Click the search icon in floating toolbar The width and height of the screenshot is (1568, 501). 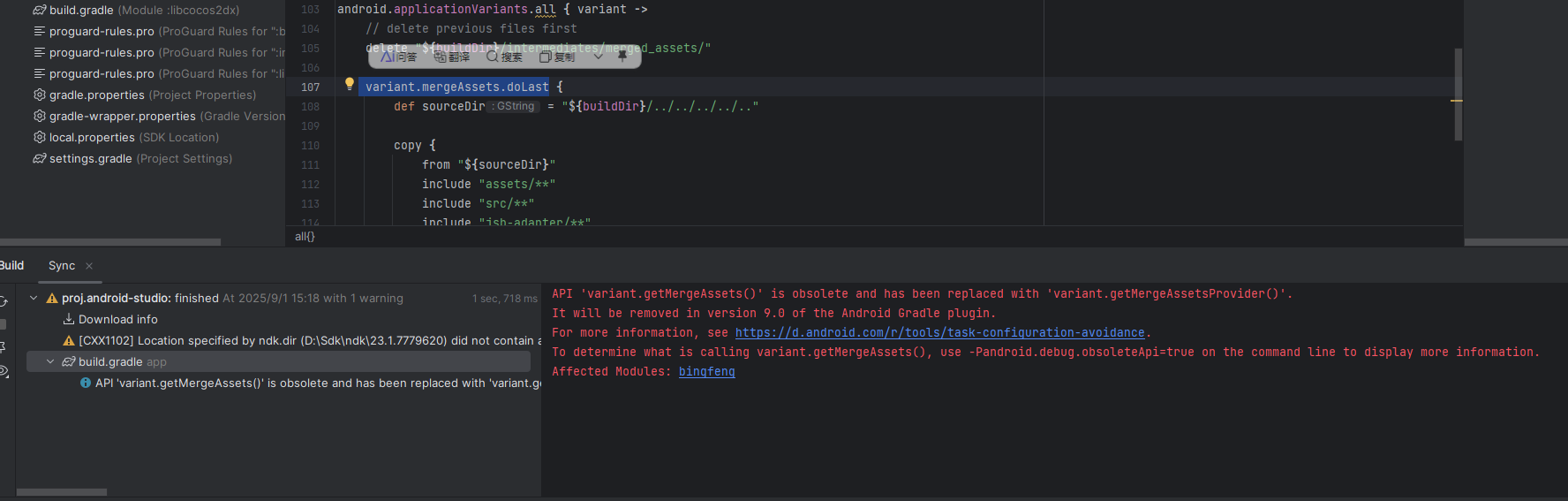pos(504,57)
